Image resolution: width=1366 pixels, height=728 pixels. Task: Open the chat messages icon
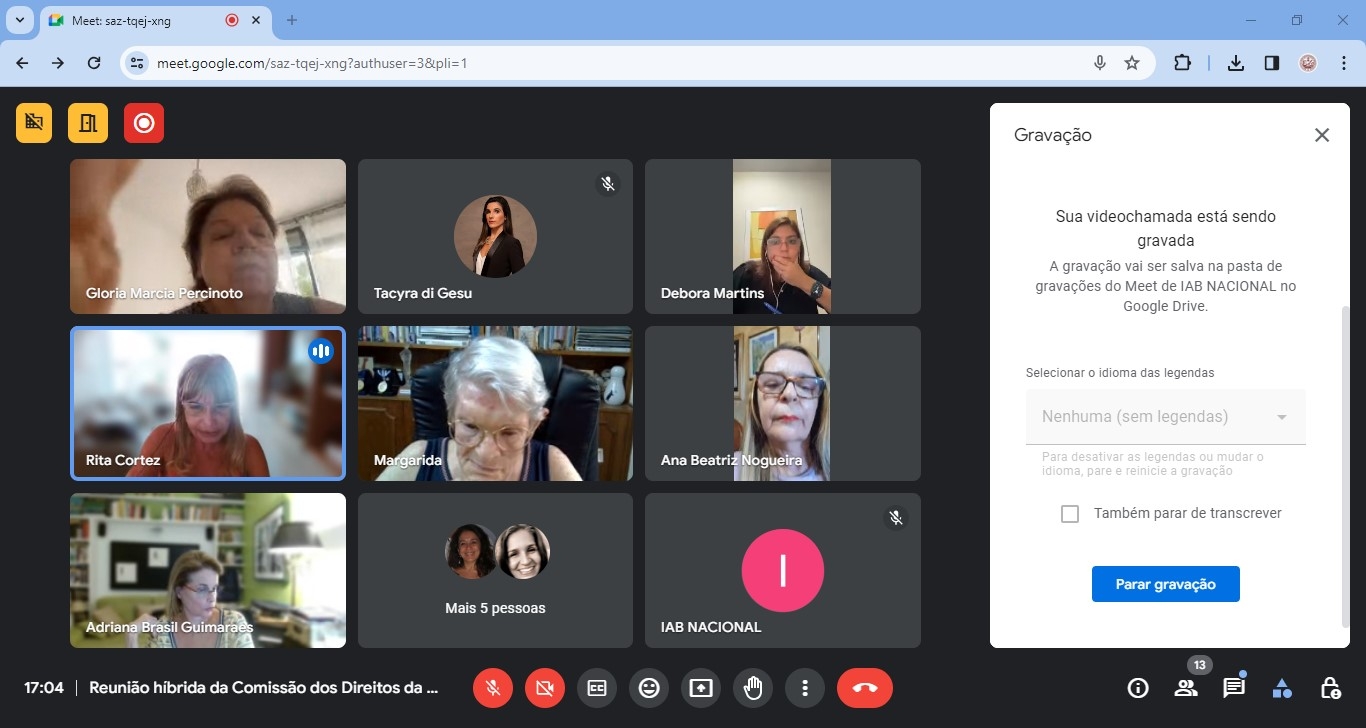pyautogui.click(x=1233, y=688)
